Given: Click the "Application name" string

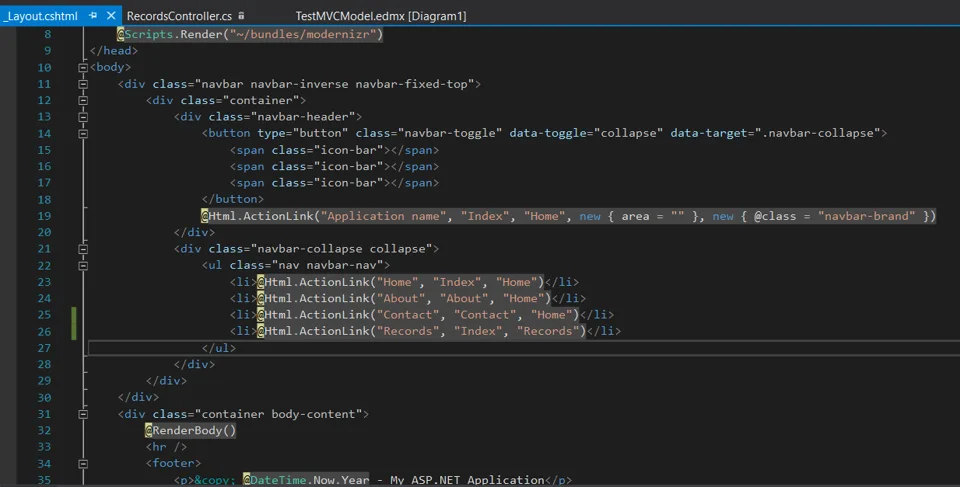Looking at the screenshot, I should 383,216.
